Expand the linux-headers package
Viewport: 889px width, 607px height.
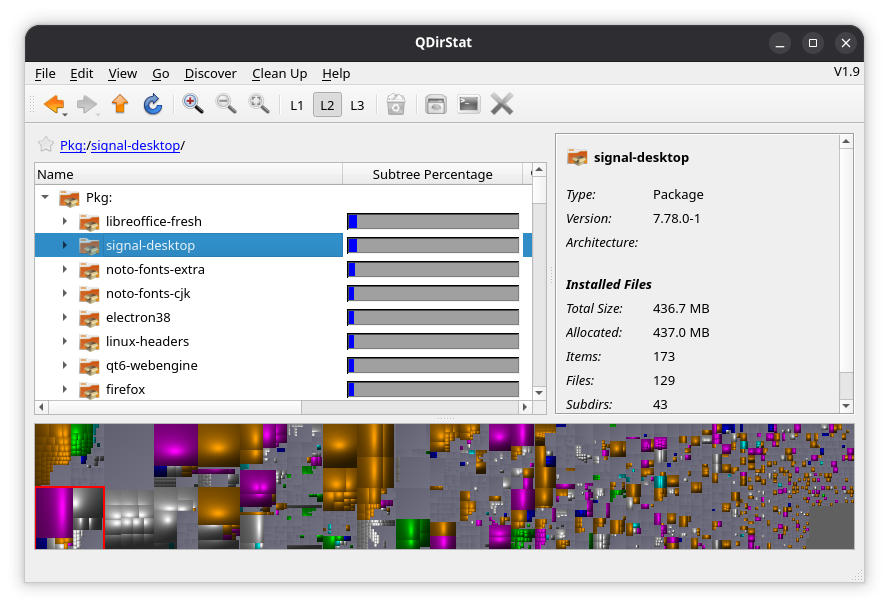[x=65, y=341]
